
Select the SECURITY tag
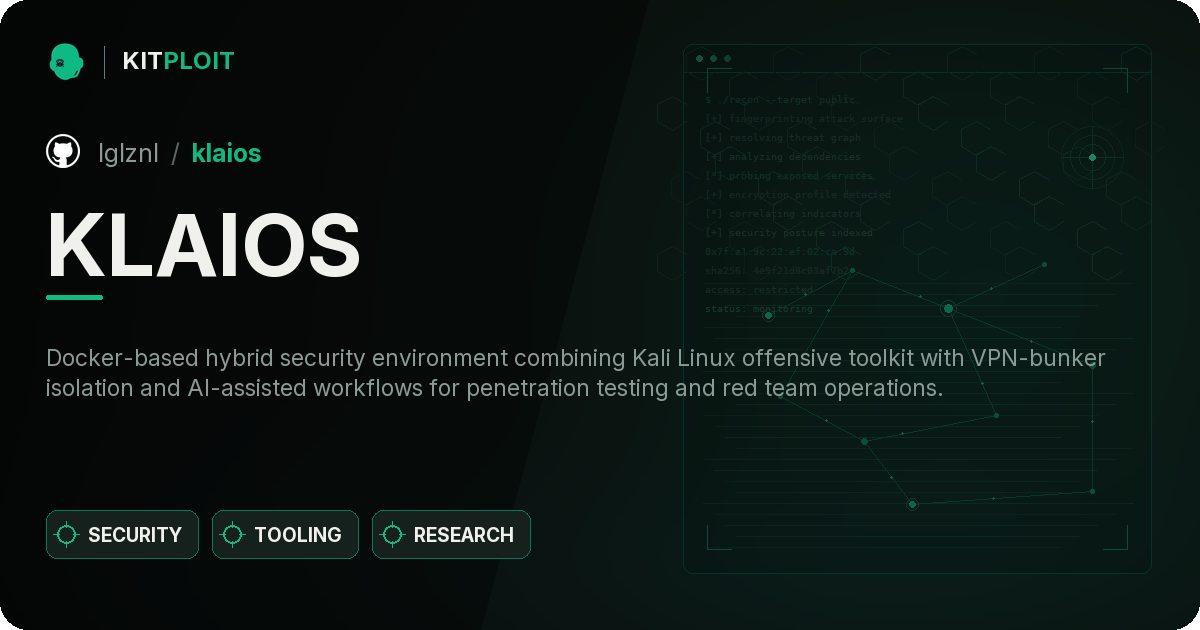(x=122, y=535)
